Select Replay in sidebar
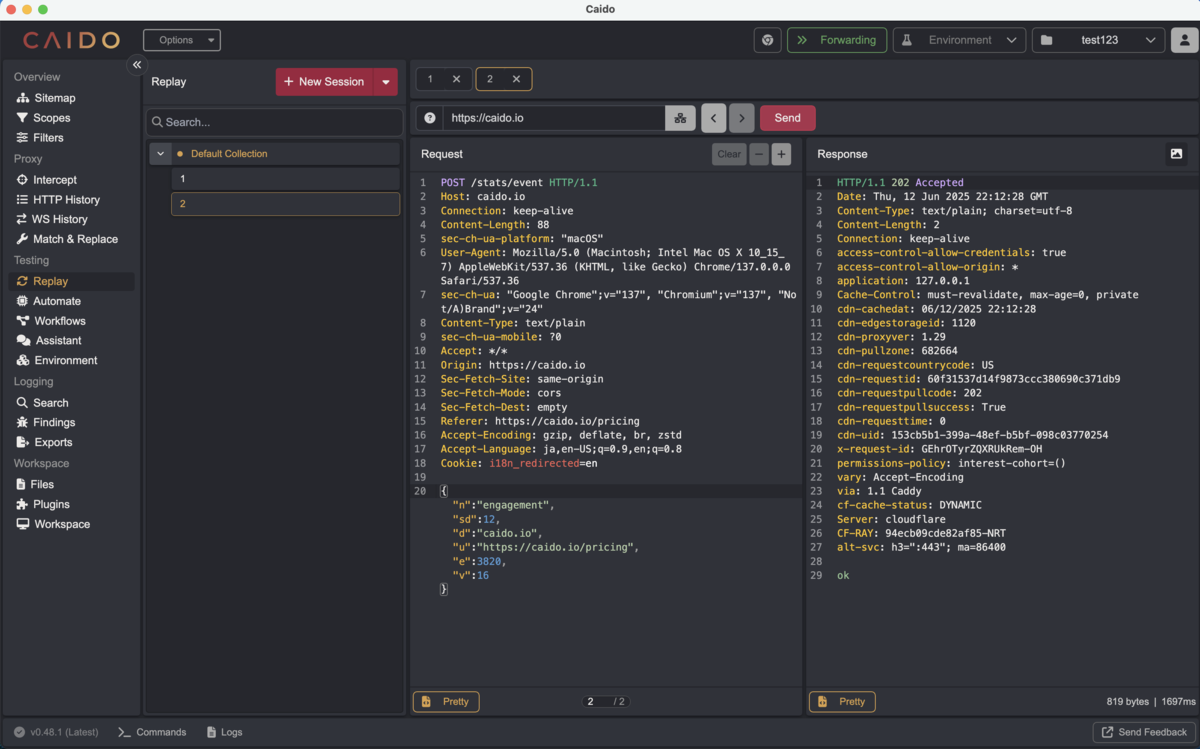 [x=71, y=282]
